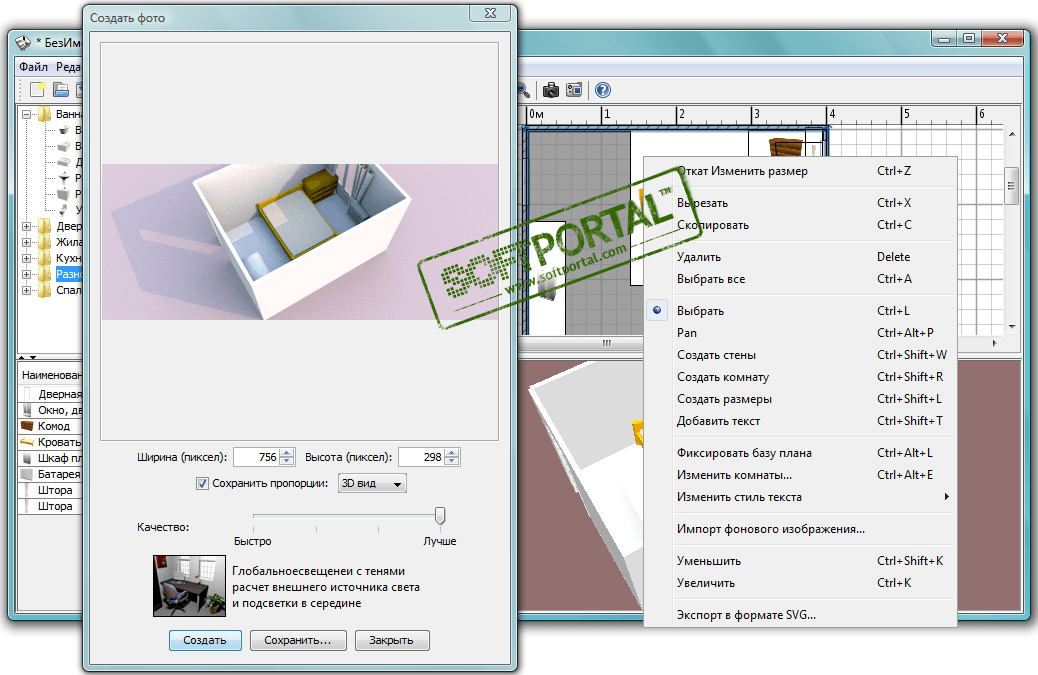Screen dimensions: 1038x675
Task: Click the Высота (пиксел) input field
Action: (421, 457)
